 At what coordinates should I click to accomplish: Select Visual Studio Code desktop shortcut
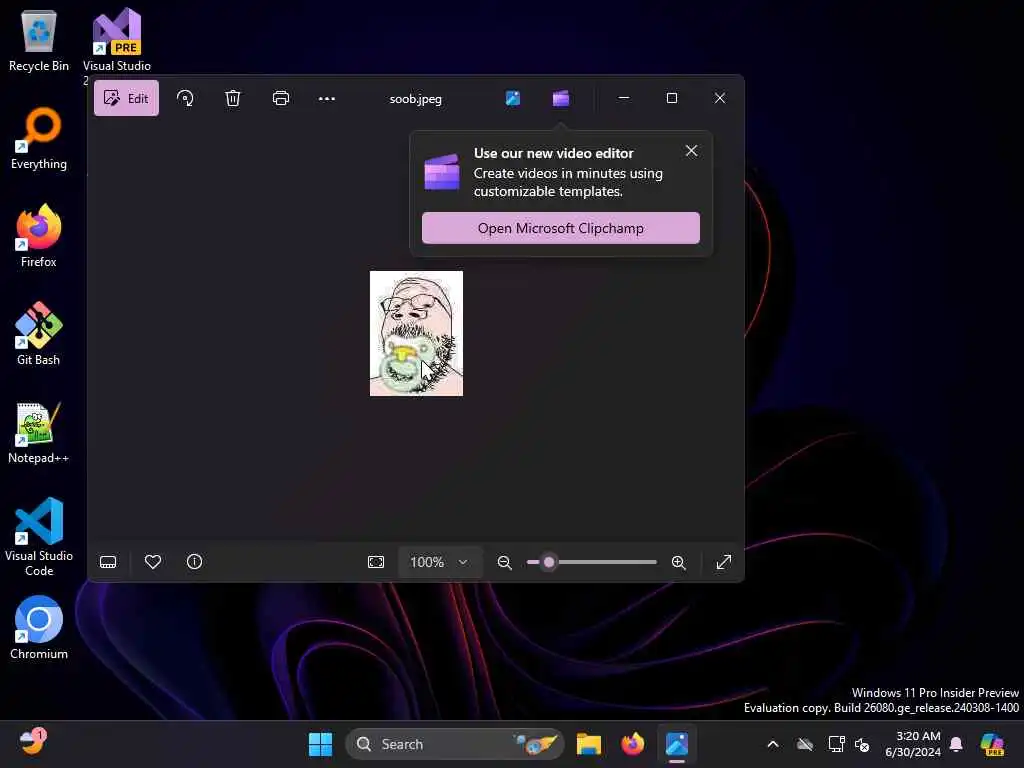point(39,537)
